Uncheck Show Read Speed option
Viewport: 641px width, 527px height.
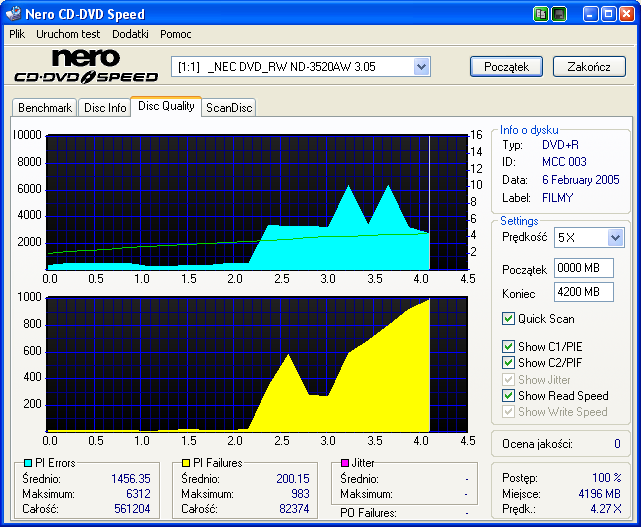pyautogui.click(x=508, y=395)
